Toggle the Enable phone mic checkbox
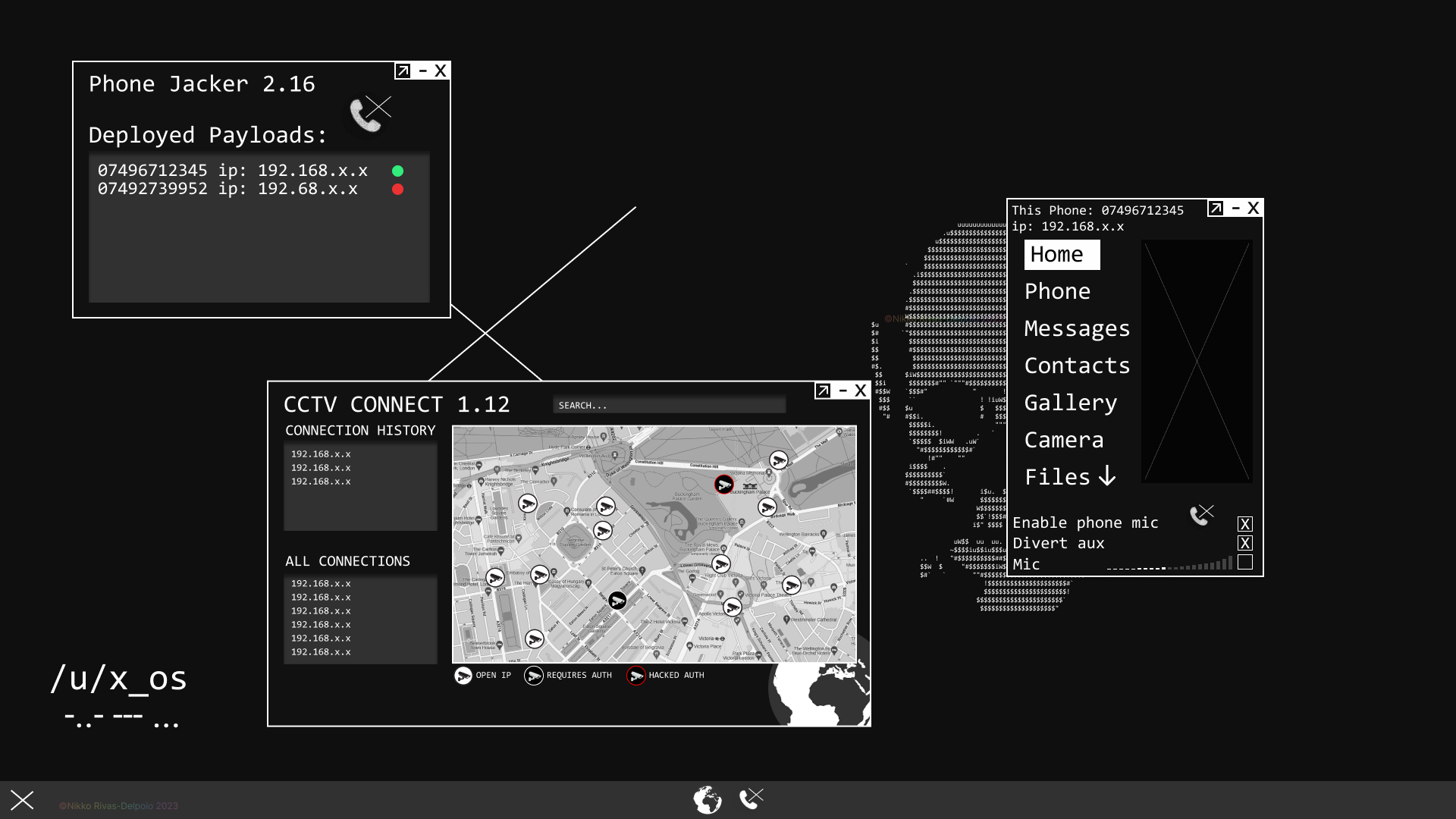The width and height of the screenshot is (1456, 819). click(1244, 524)
